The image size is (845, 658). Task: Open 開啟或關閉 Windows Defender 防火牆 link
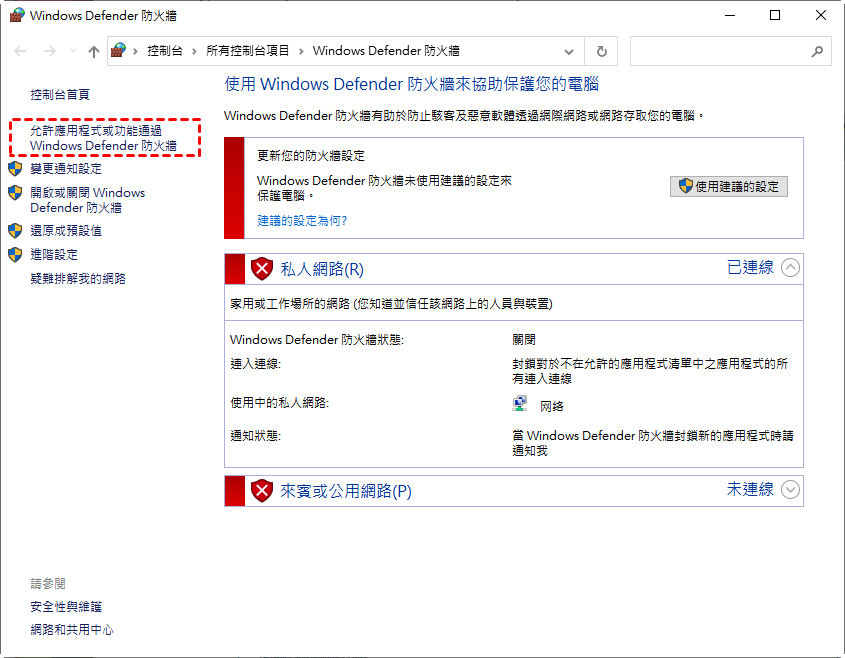pos(88,200)
